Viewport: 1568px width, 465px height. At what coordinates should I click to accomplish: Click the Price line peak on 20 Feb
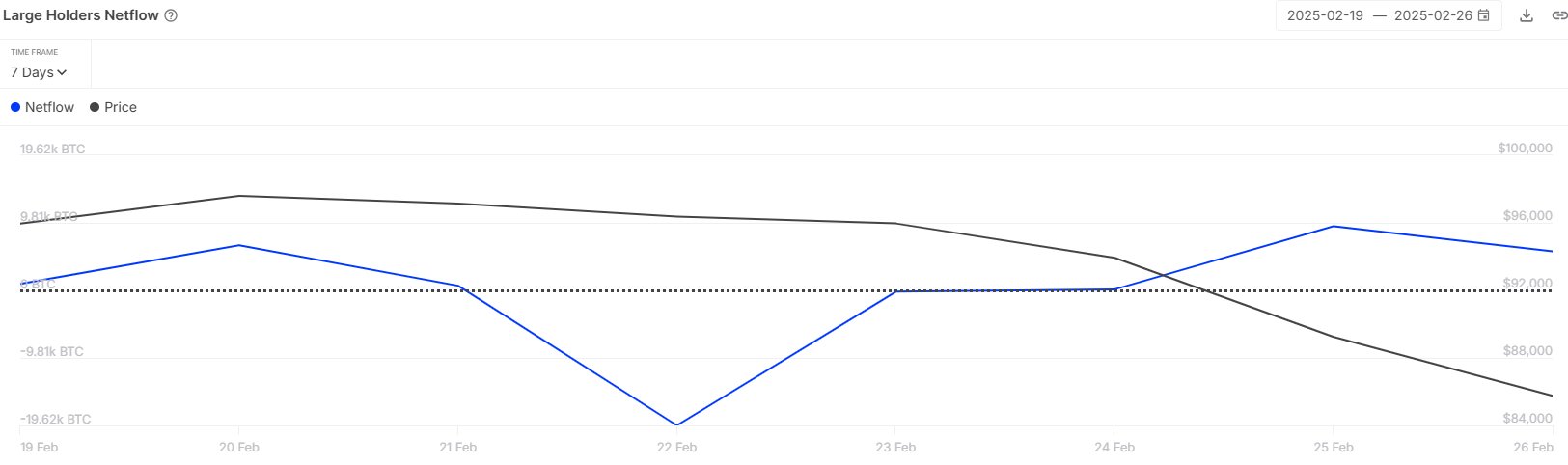pos(239,196)
